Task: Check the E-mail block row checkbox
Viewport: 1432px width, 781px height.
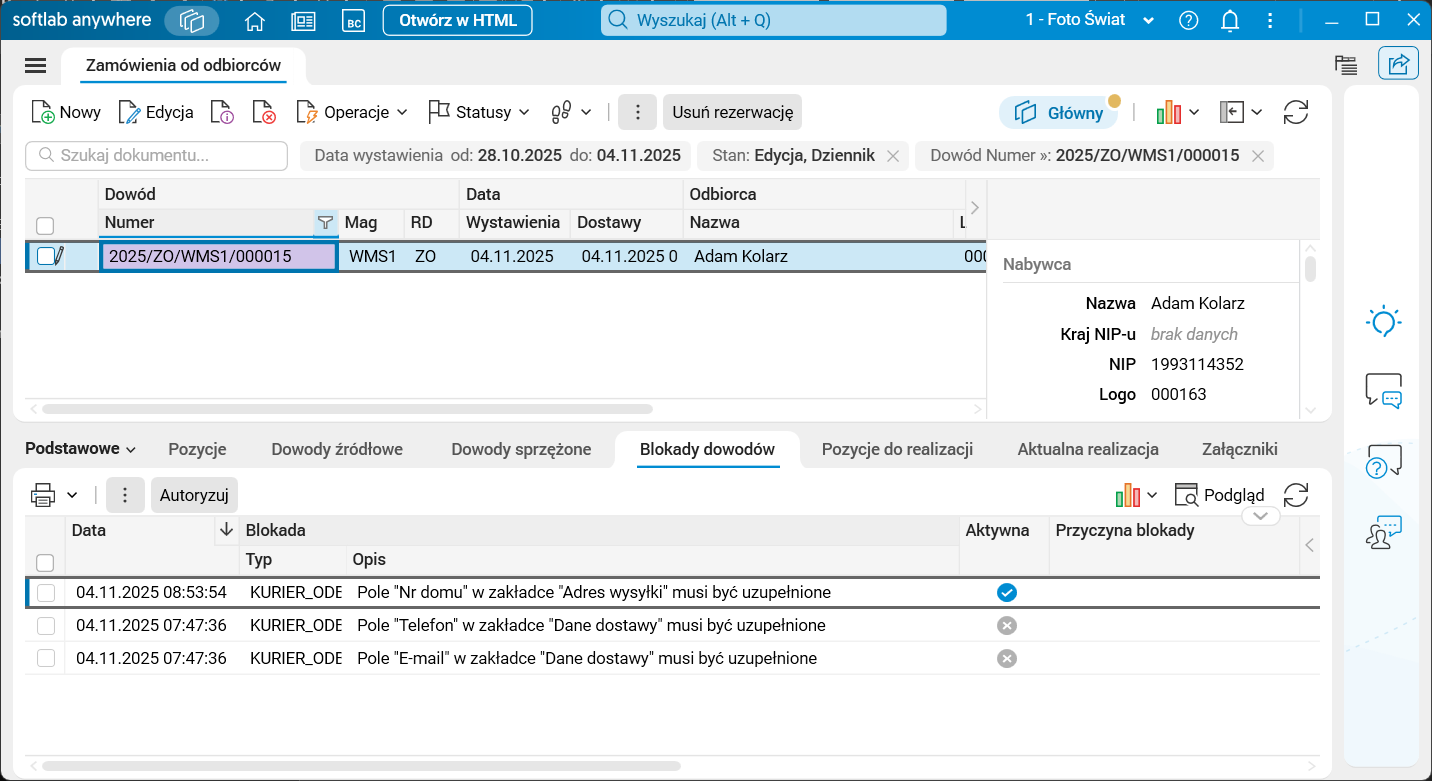Action: (45, 658)
